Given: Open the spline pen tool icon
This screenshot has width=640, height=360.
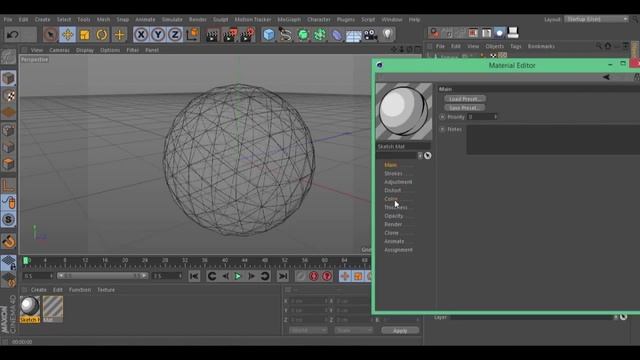Looking at the screenshot, I should [x=285, y=35].
